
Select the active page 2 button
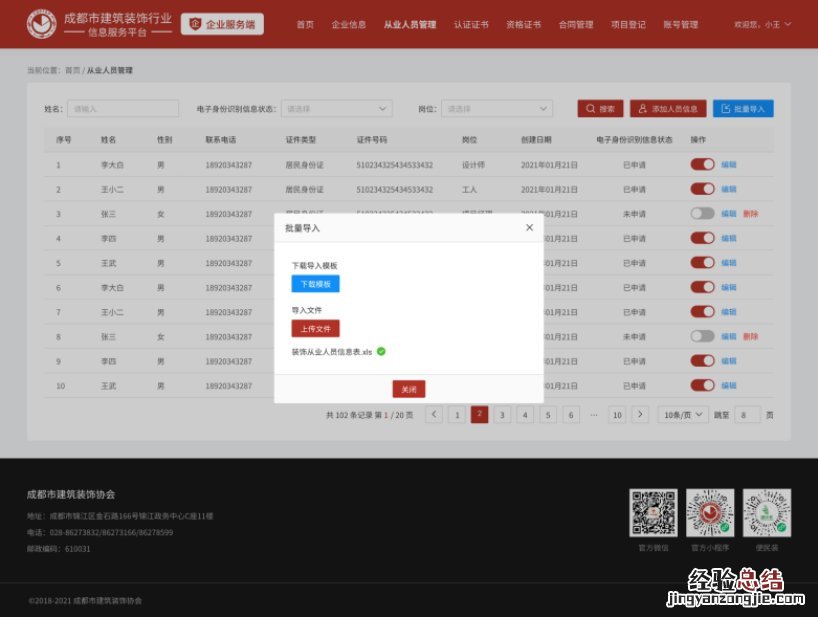click(479, 414)
